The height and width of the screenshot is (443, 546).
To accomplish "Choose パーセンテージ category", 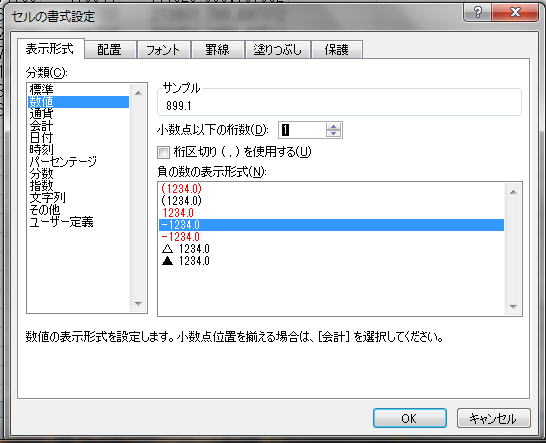I will [x=63, y=161].
